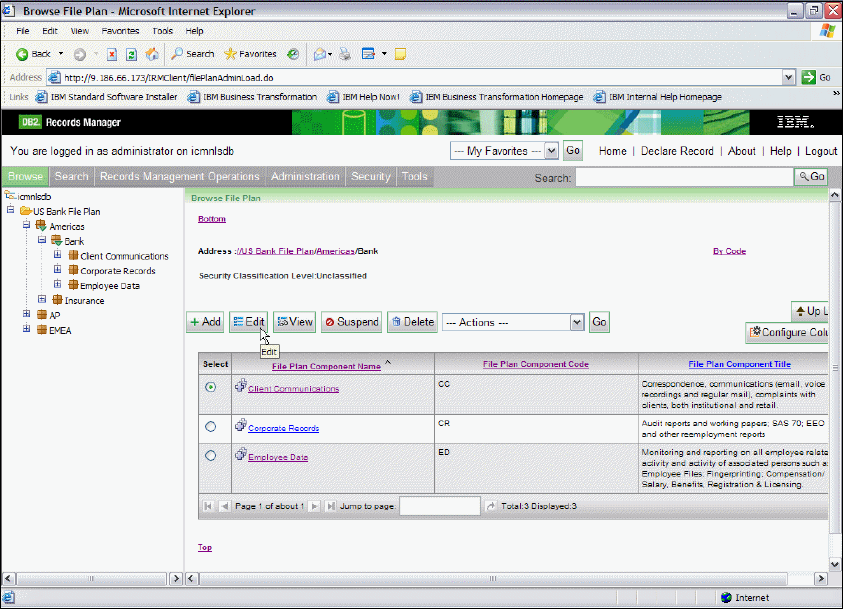Click in the Jump to page field
Image resolution: width=843 pixels, height=609 pixels.
point(440,506)
